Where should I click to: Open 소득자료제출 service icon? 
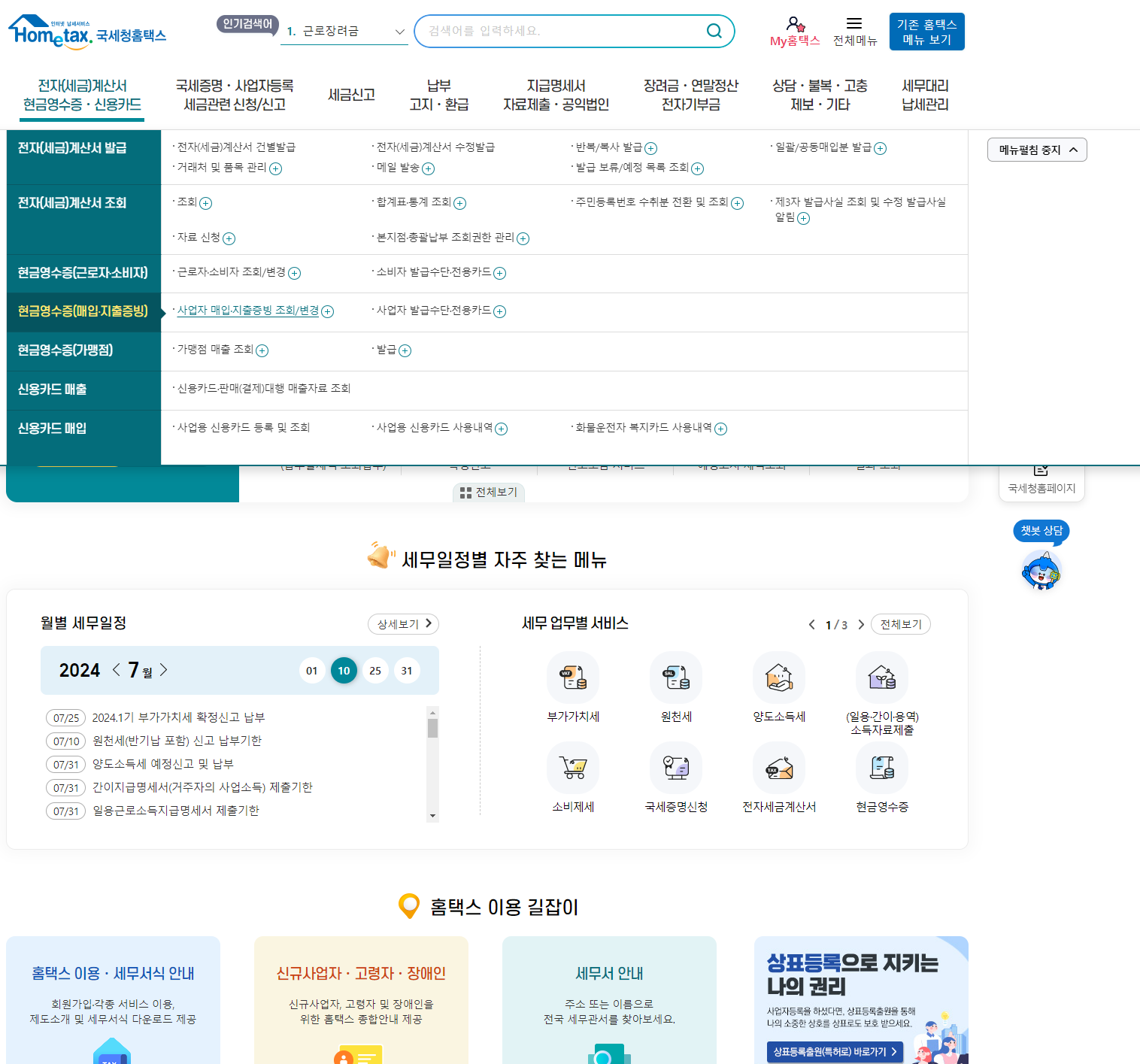pyautogui.click(x=882, y=678)
